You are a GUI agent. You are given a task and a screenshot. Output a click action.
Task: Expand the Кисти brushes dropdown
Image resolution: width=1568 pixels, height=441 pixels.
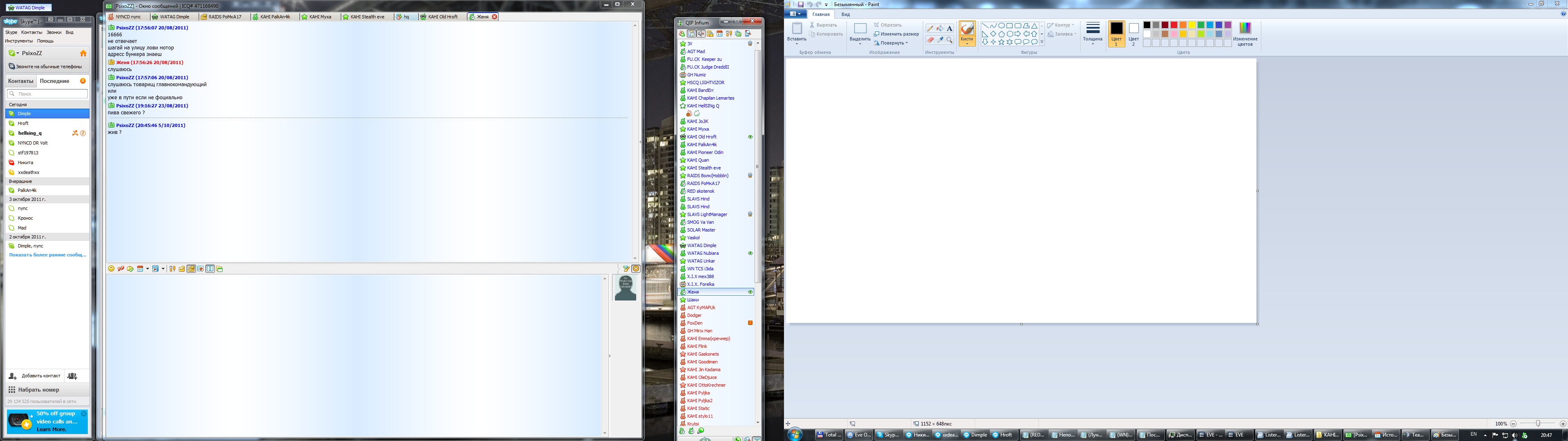[x=967, y=42]
